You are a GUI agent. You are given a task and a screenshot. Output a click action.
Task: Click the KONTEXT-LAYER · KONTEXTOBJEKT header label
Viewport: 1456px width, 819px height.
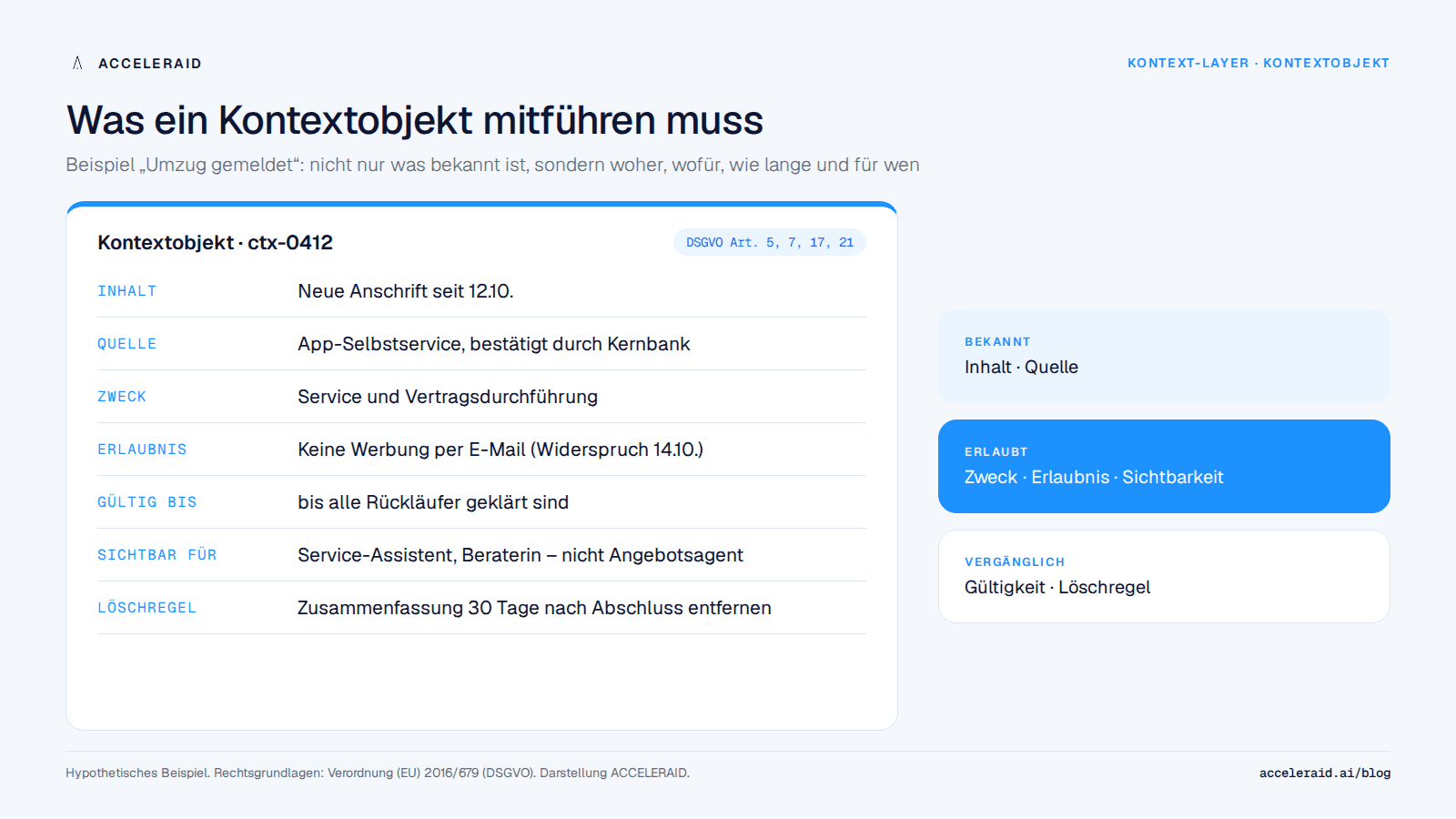1259,63
